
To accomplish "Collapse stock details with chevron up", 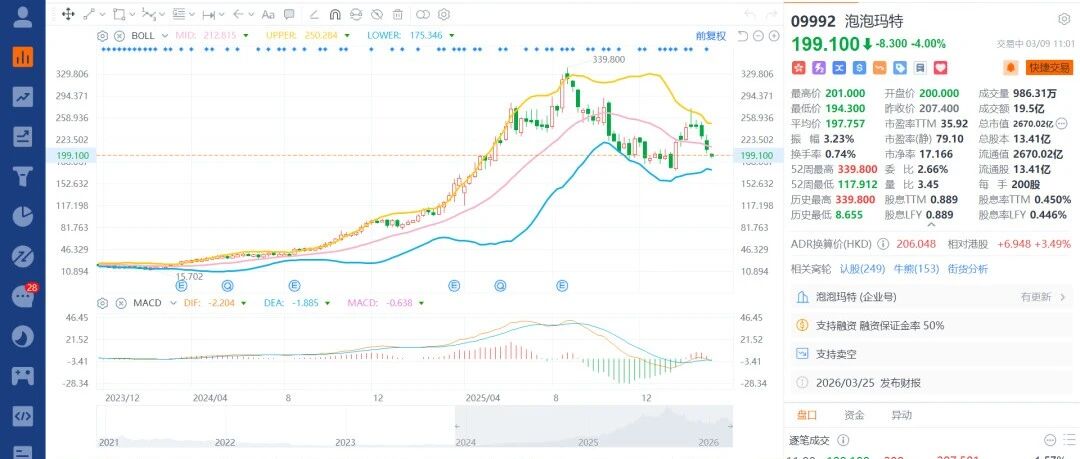I will 931,224.
